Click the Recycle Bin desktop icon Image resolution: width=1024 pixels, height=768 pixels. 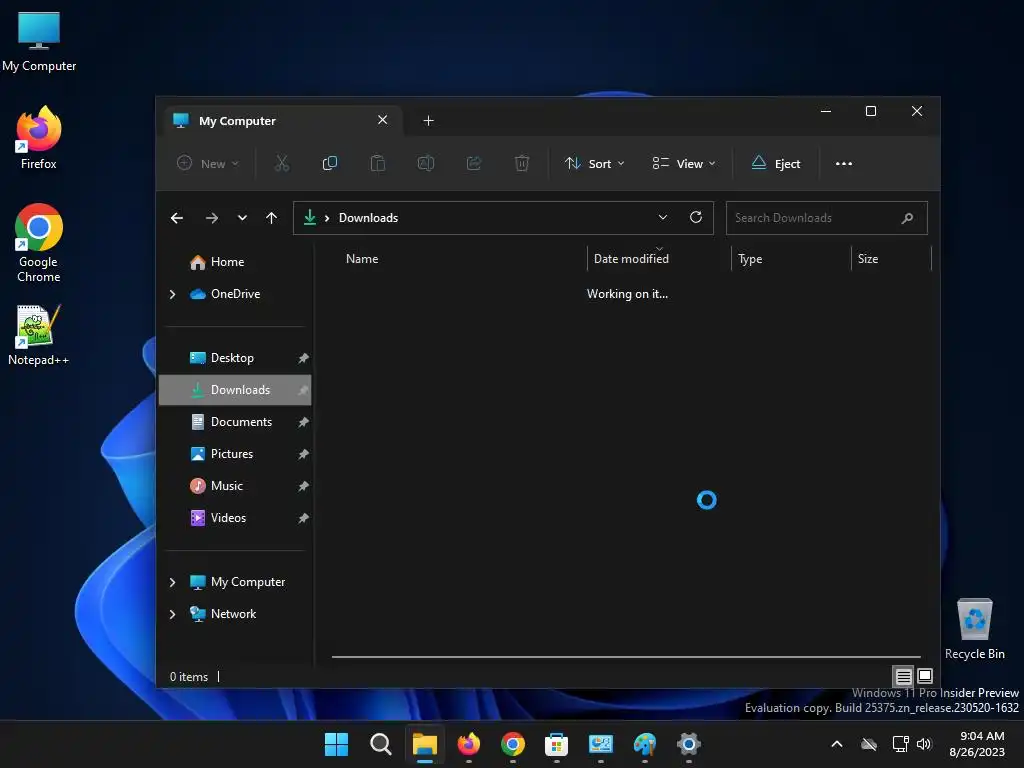[975, 629]
